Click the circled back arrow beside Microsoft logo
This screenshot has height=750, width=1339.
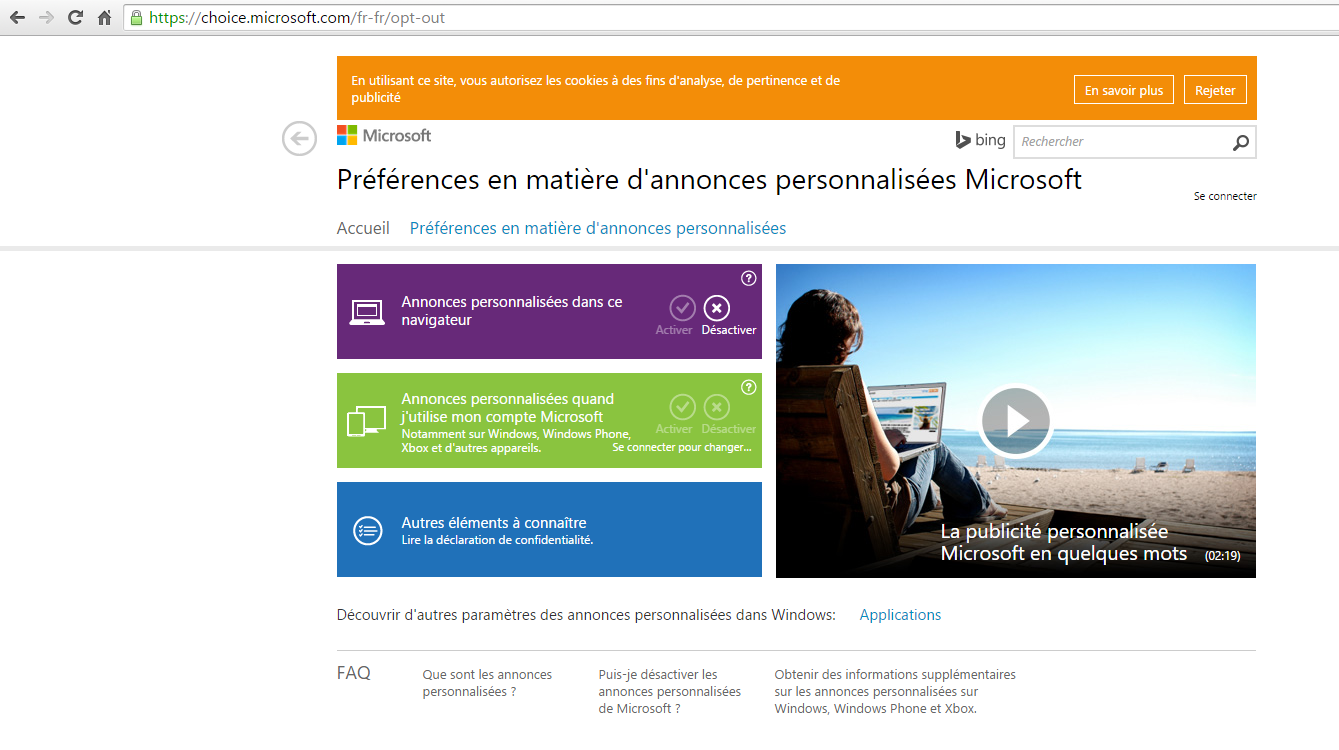coord(299,138)
